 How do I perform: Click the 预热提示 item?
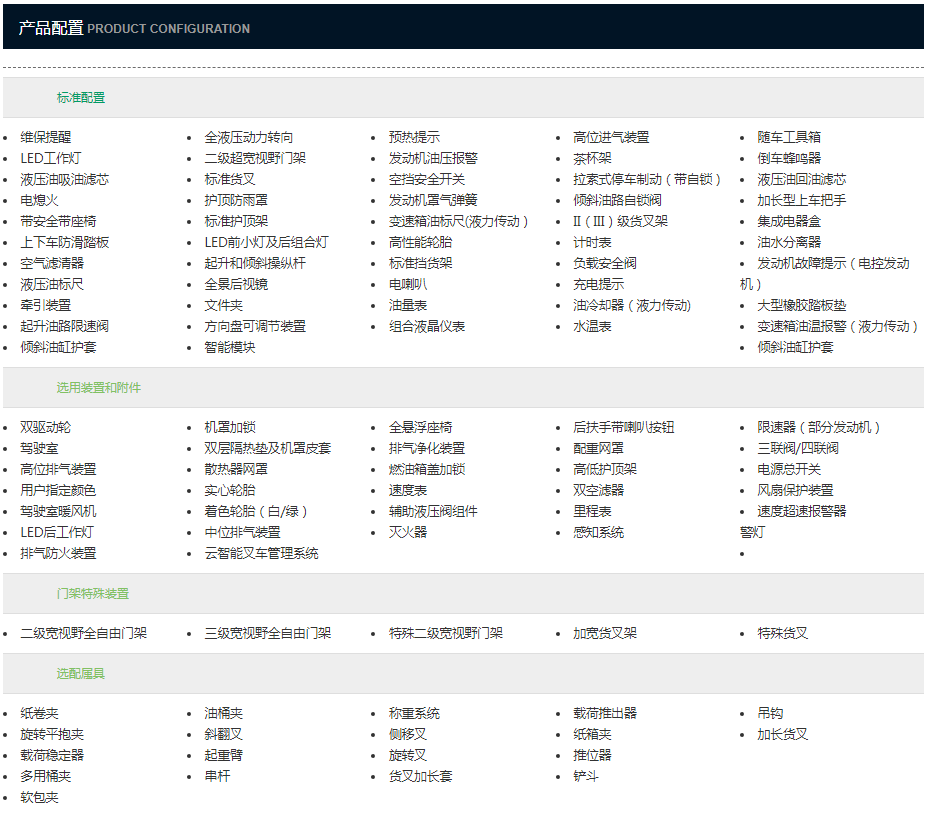(x=414, y=137)
